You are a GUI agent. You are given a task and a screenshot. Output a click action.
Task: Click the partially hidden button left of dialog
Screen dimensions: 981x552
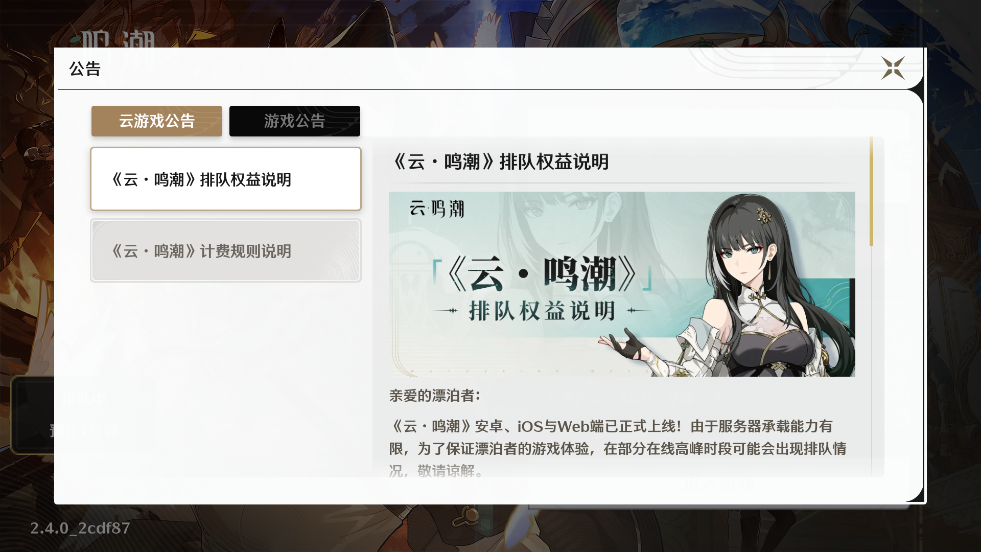pyautogui.click(x=32, y=414)
